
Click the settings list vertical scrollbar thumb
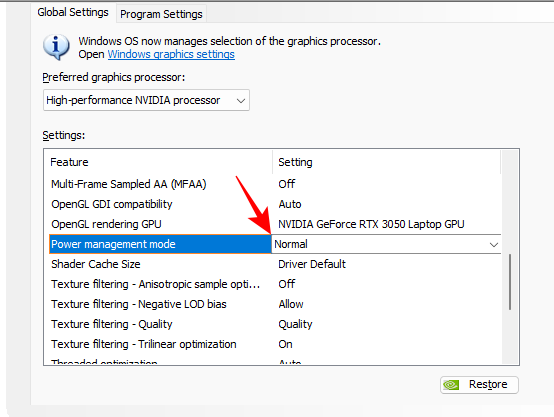(510, 282)
